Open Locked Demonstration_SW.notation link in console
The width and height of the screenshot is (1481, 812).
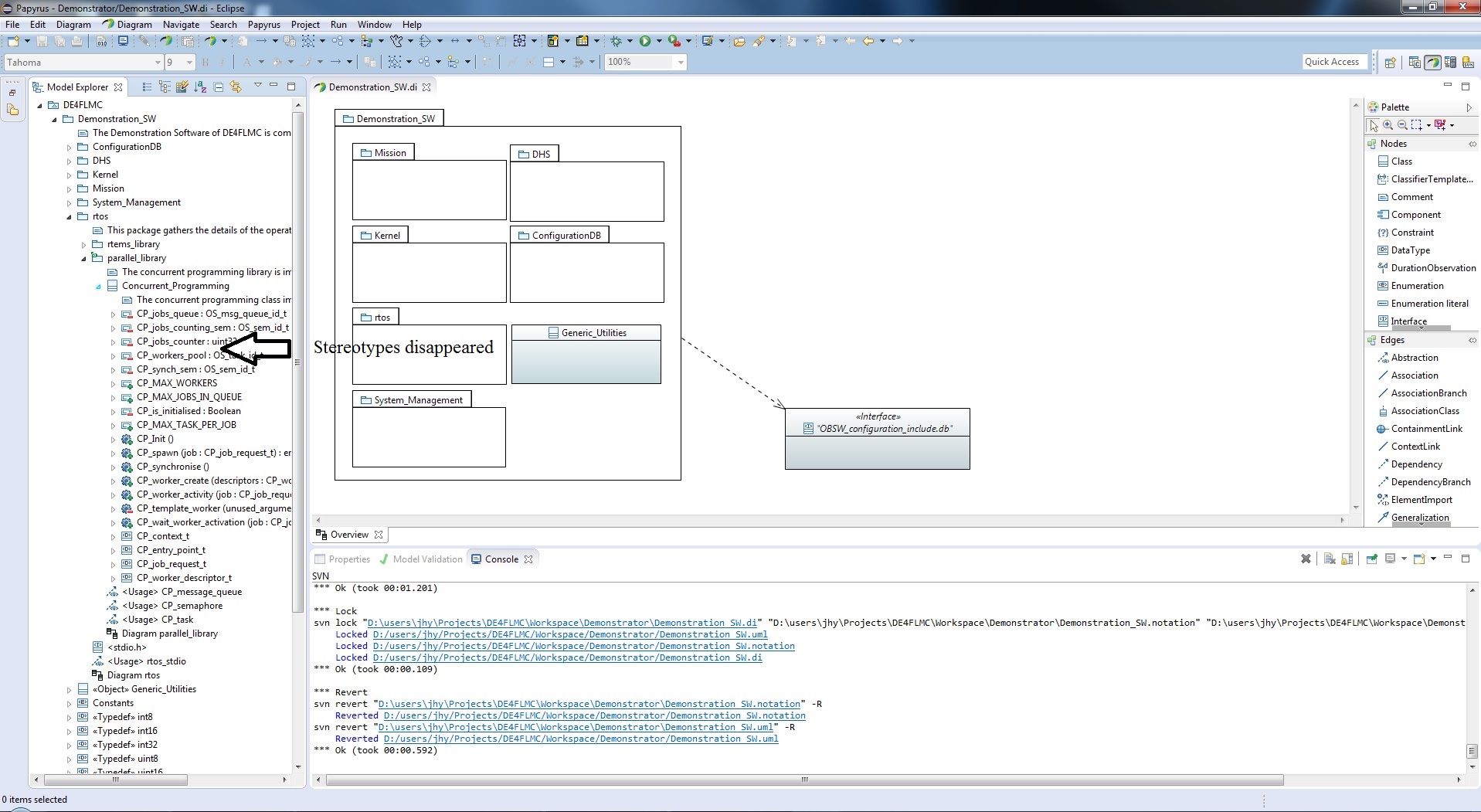pos(583,646)
